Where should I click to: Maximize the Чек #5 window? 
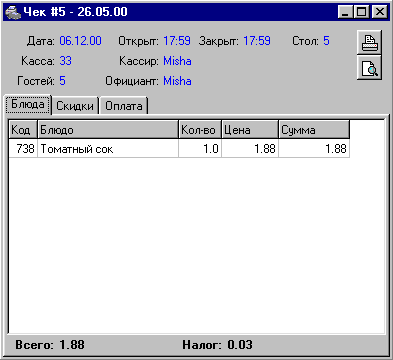(362, 12)
